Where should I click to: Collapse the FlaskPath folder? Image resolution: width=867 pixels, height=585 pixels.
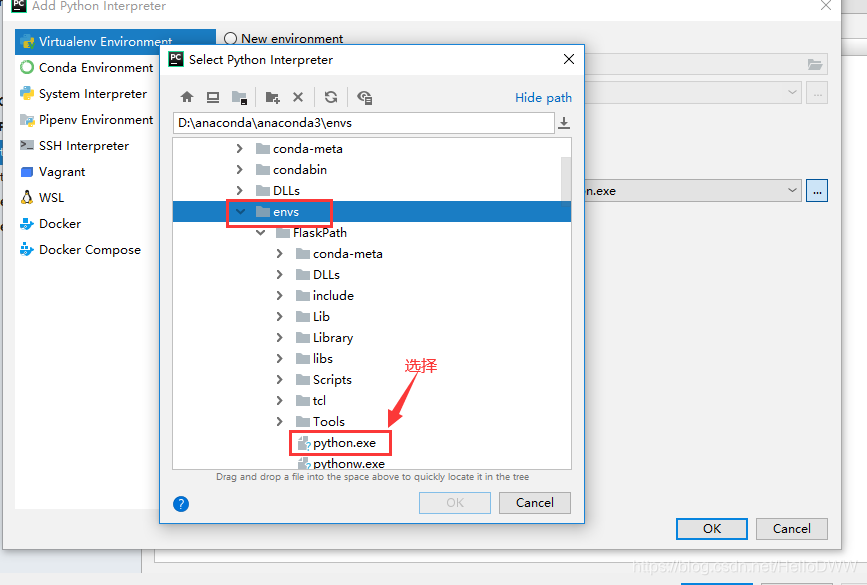coord(260,233)
